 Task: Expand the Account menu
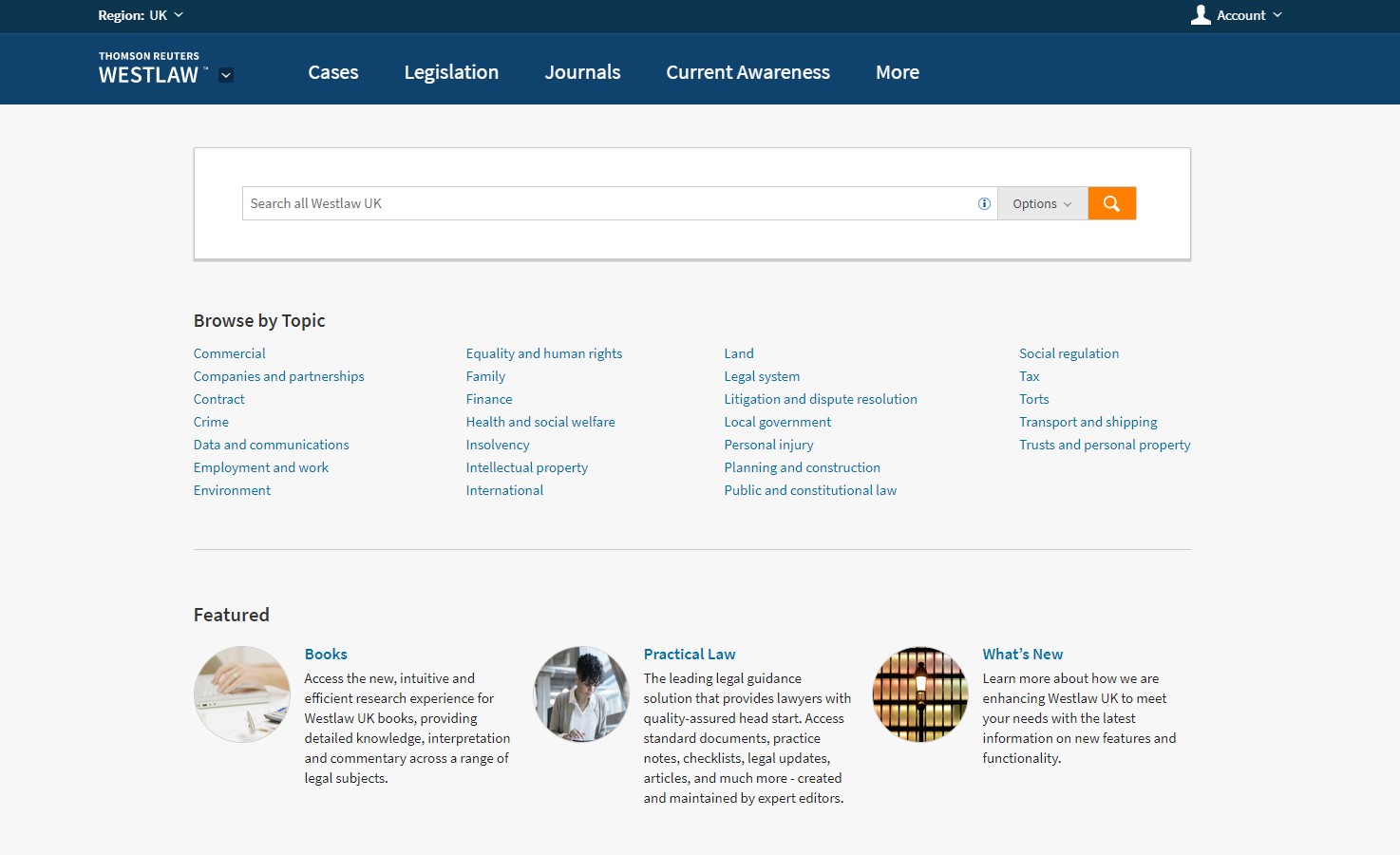pyautogui.click(x=1249, y=15)
